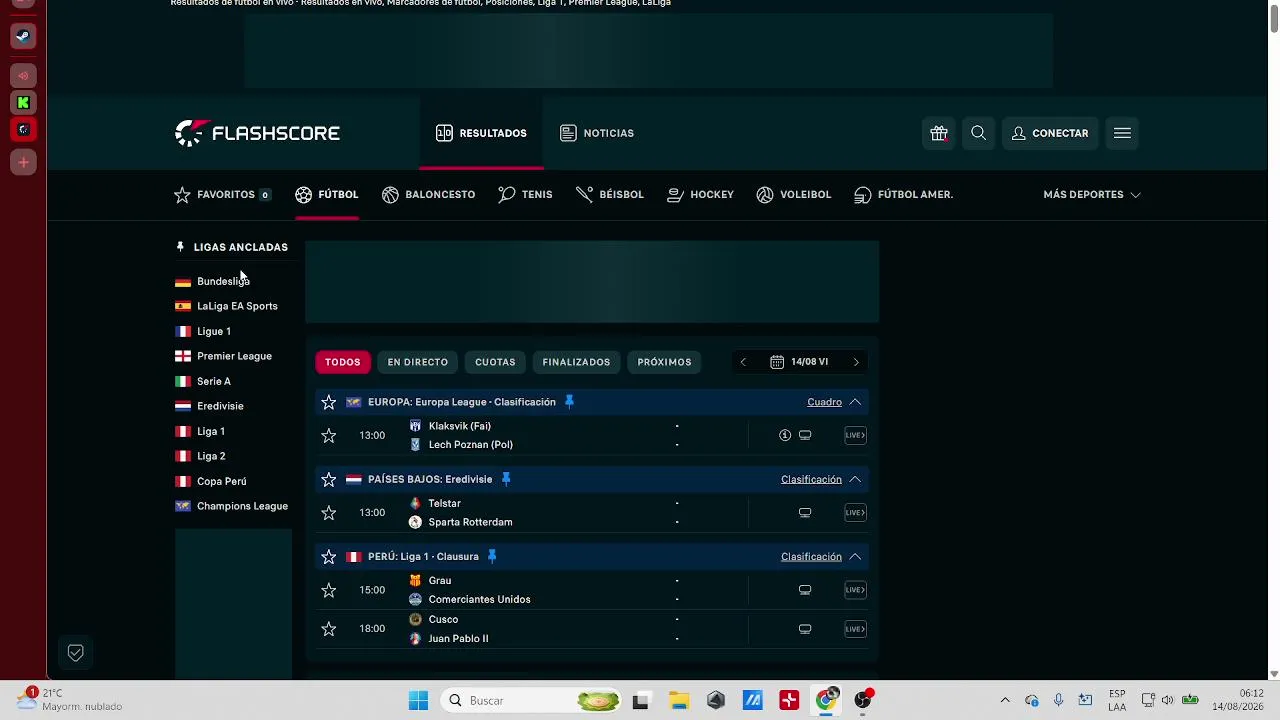Go to previous day arrow

pos(742,362)
